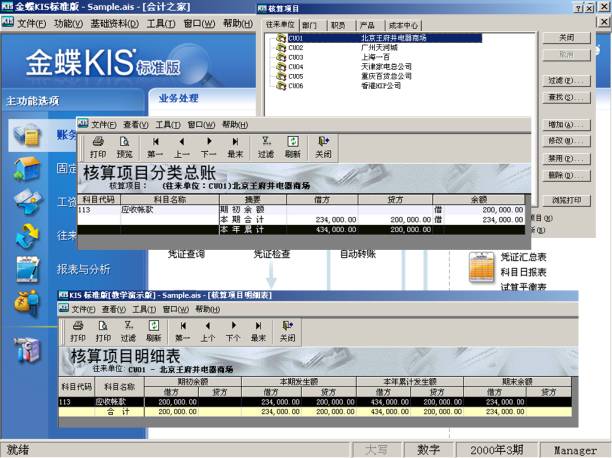
Task: Go to previous item in detail table
Action: tap(208, 331)
